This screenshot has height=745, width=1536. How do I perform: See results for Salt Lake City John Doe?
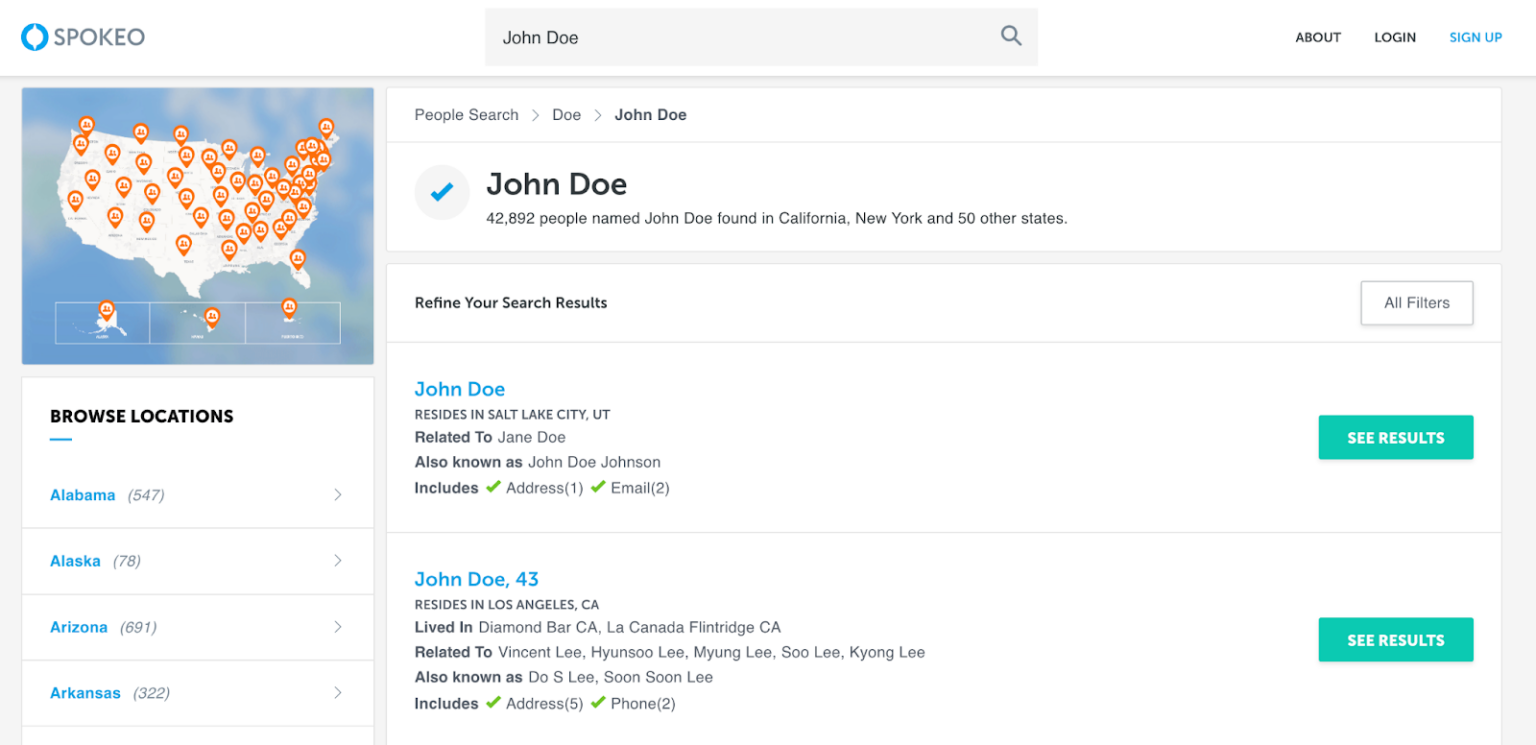[1396, 438]
